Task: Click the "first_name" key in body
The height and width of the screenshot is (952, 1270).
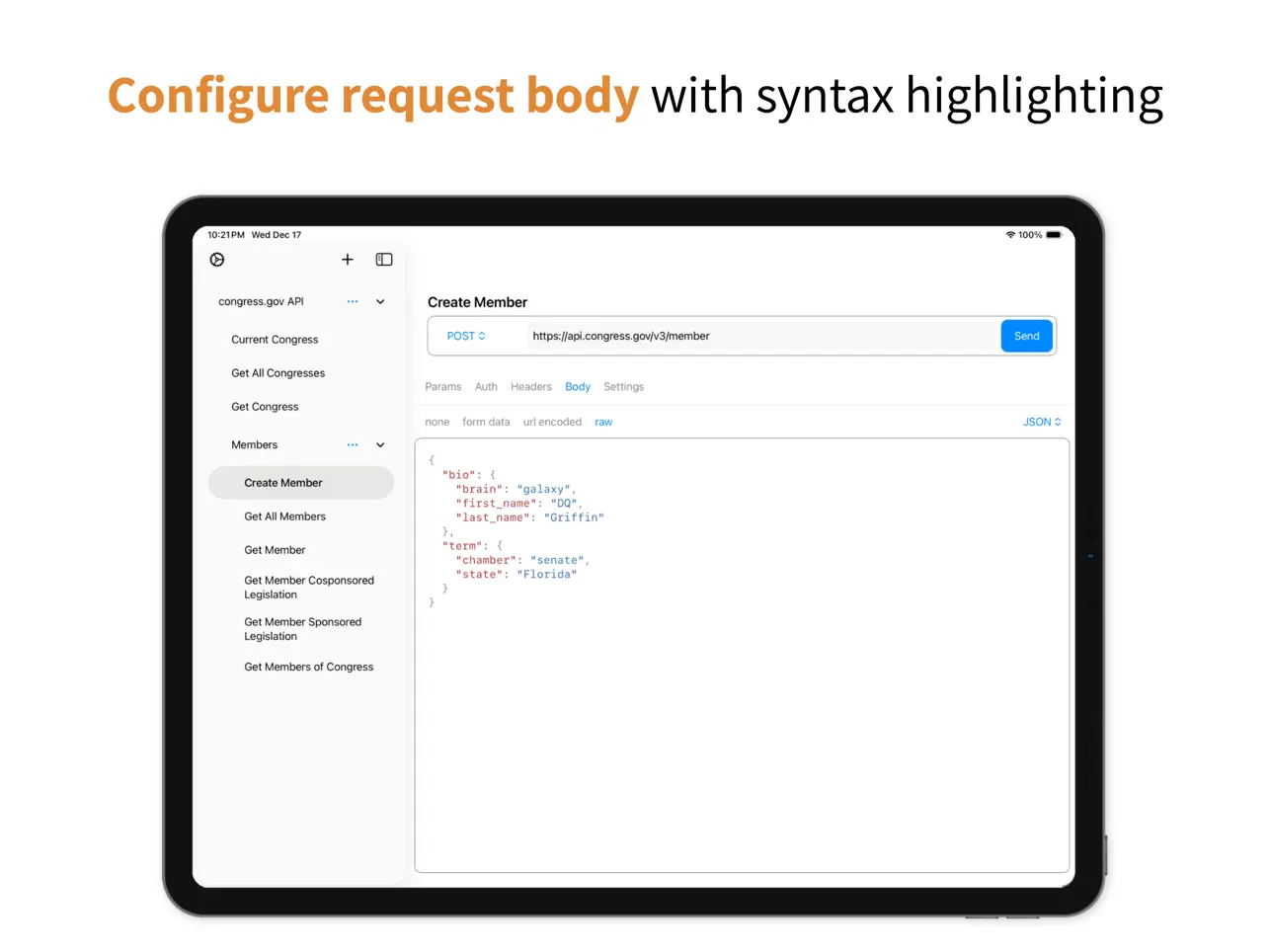Action: (x=497, y=504)
